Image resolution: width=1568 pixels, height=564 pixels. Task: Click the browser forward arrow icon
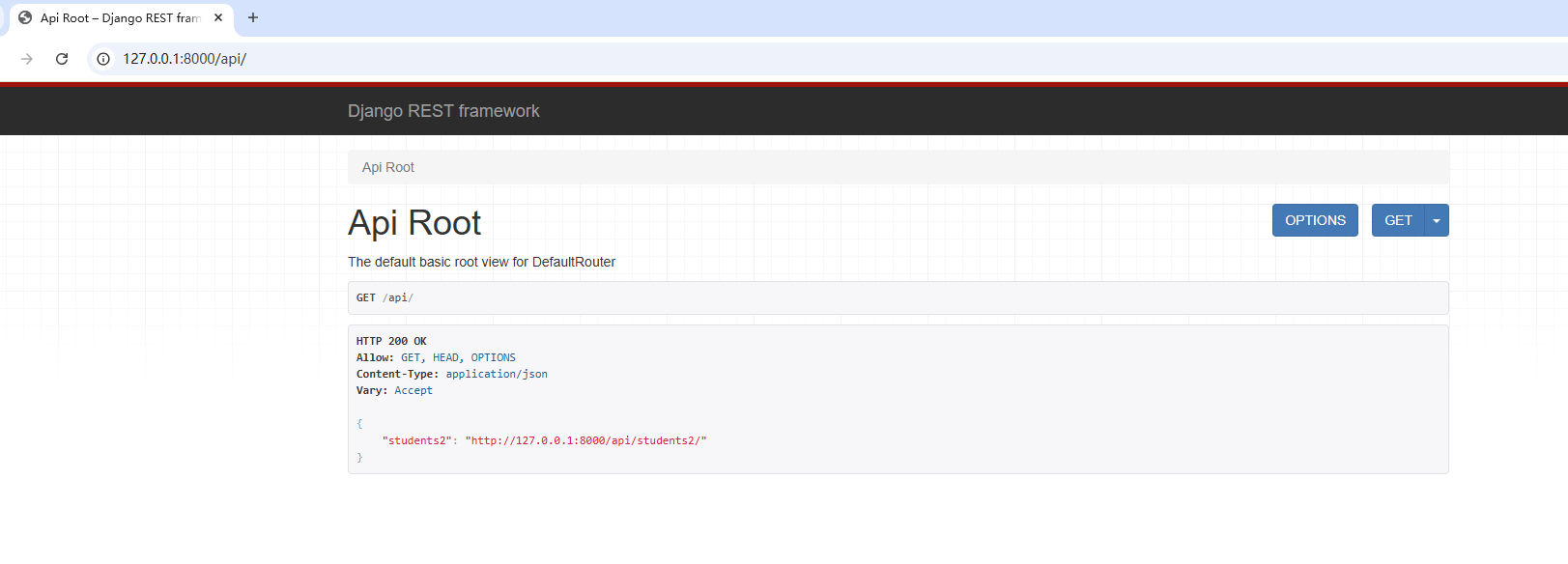(x=27, y=59)
